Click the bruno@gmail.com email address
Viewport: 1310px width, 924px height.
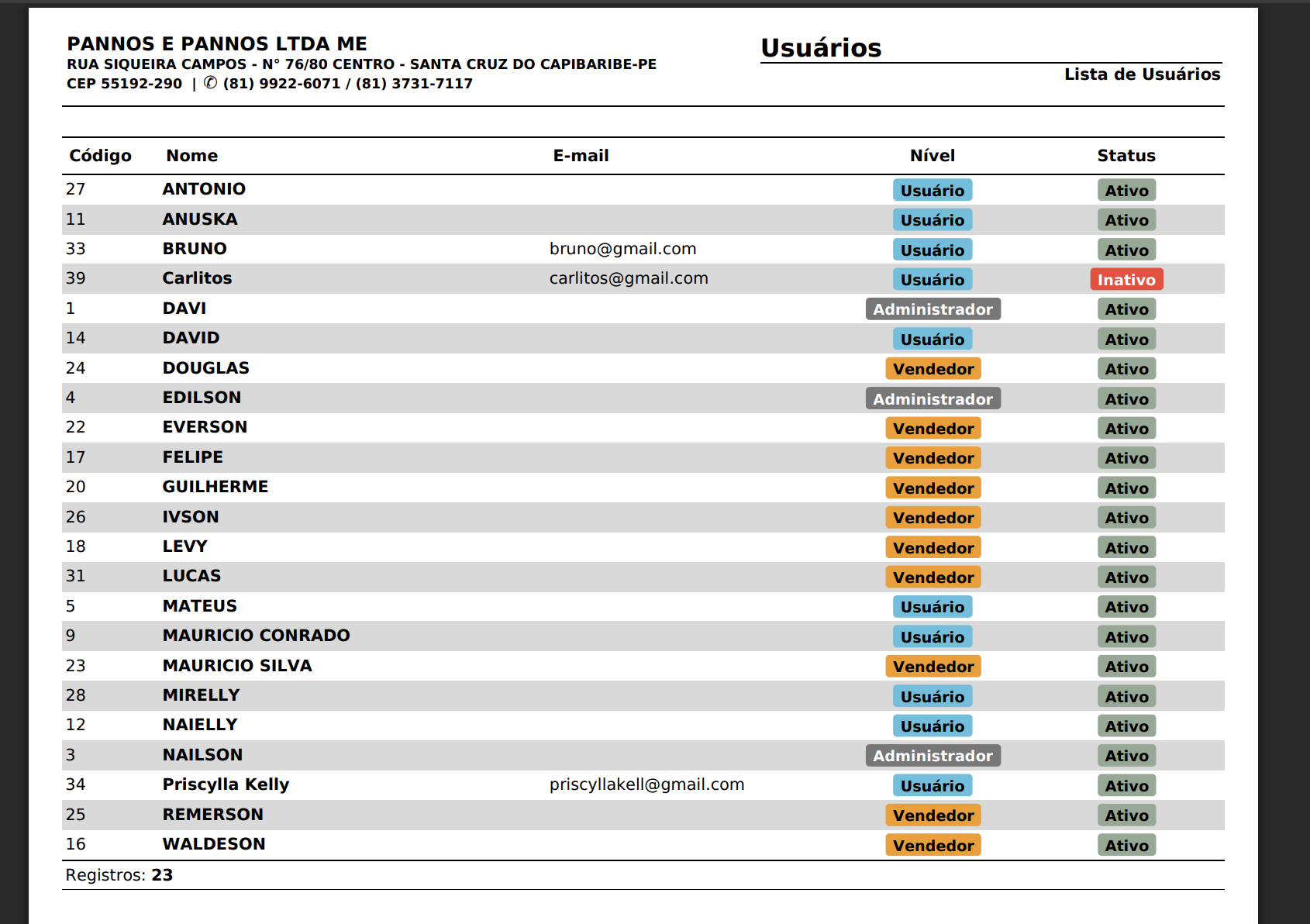[x=622, y=249]
